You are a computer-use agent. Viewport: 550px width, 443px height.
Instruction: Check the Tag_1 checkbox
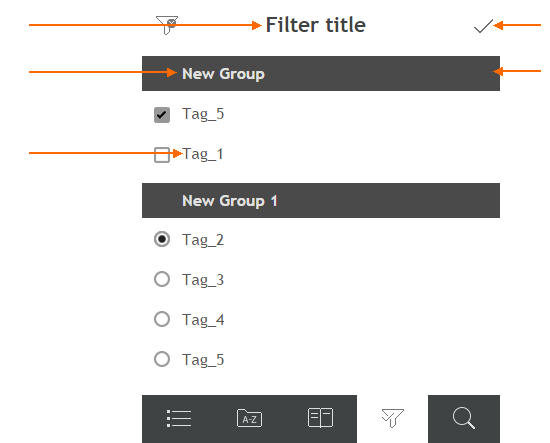pos(162,155)
